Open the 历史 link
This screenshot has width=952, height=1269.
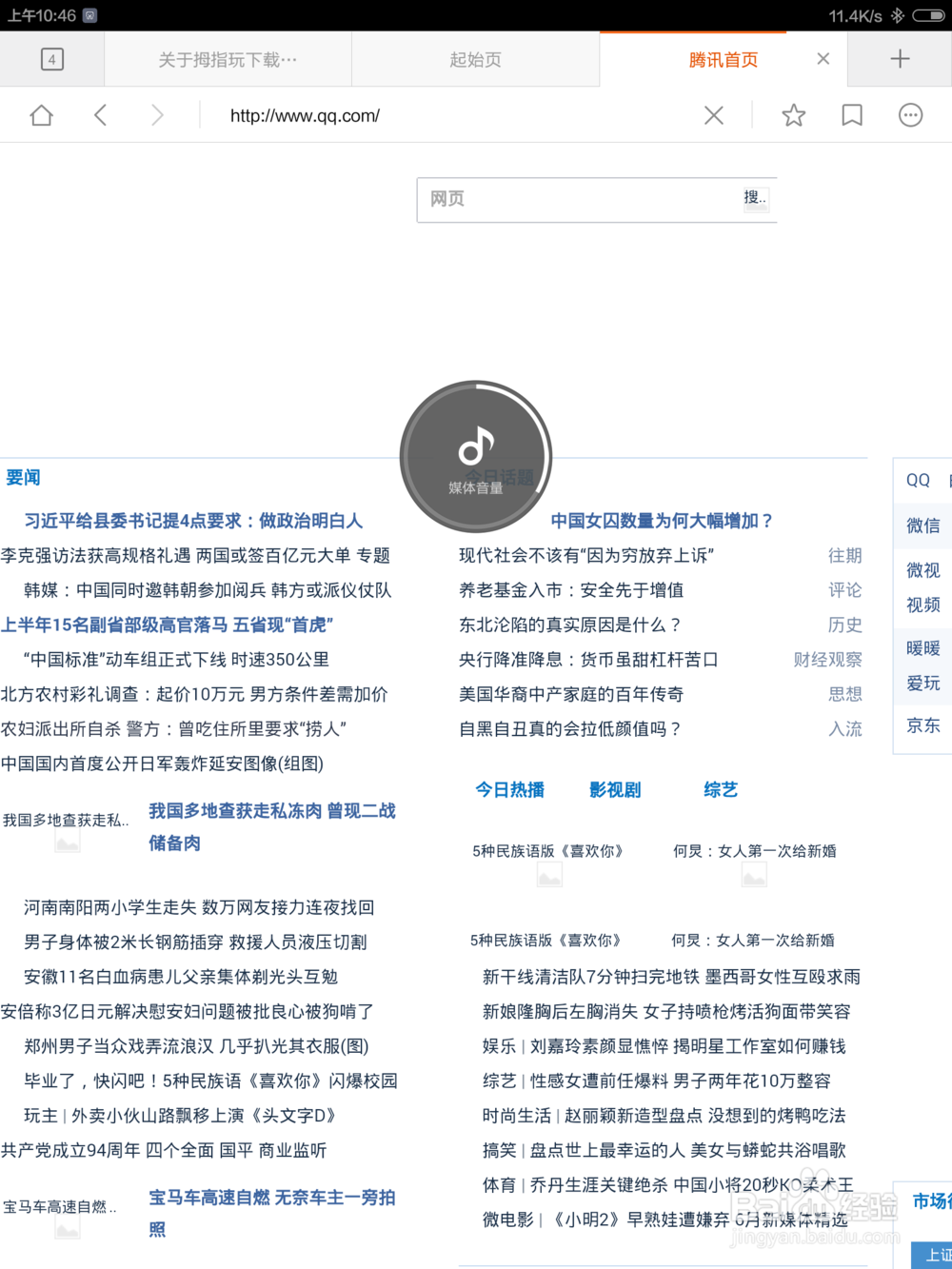click(845, 625)
